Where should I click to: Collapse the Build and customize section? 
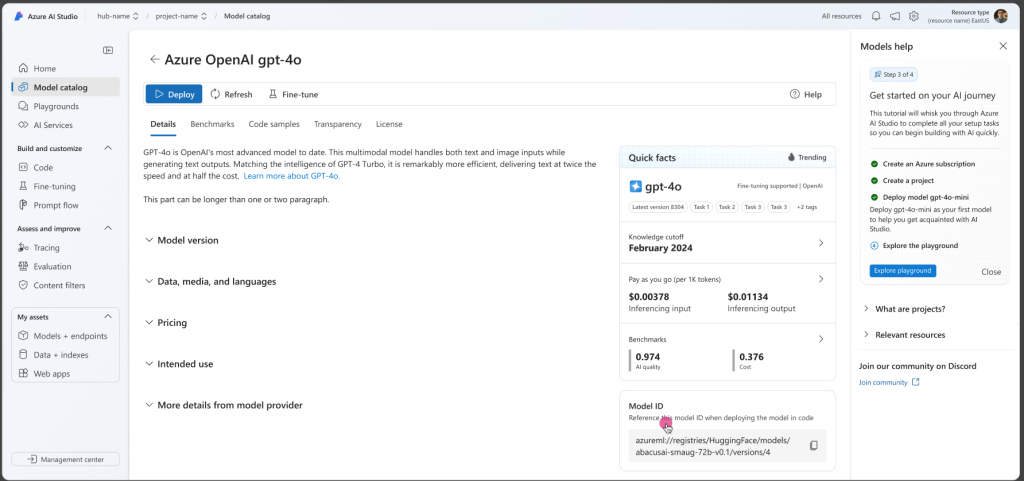point(108,148)
